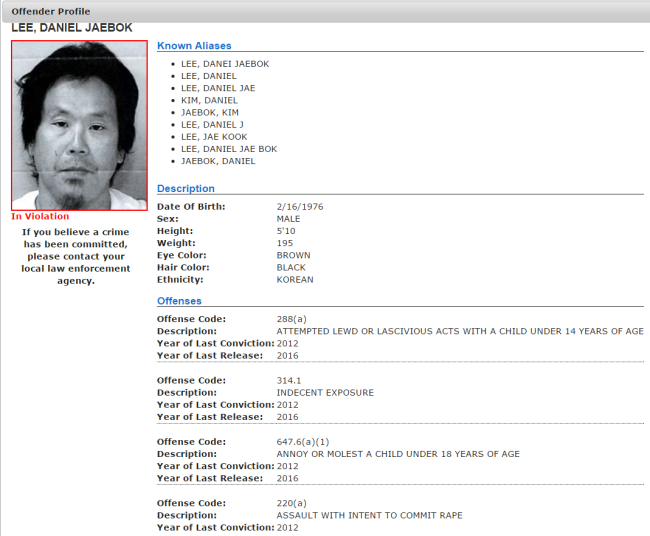Select the Description section heading
This screenshot has width=650, height=536.
coord(186,188)
